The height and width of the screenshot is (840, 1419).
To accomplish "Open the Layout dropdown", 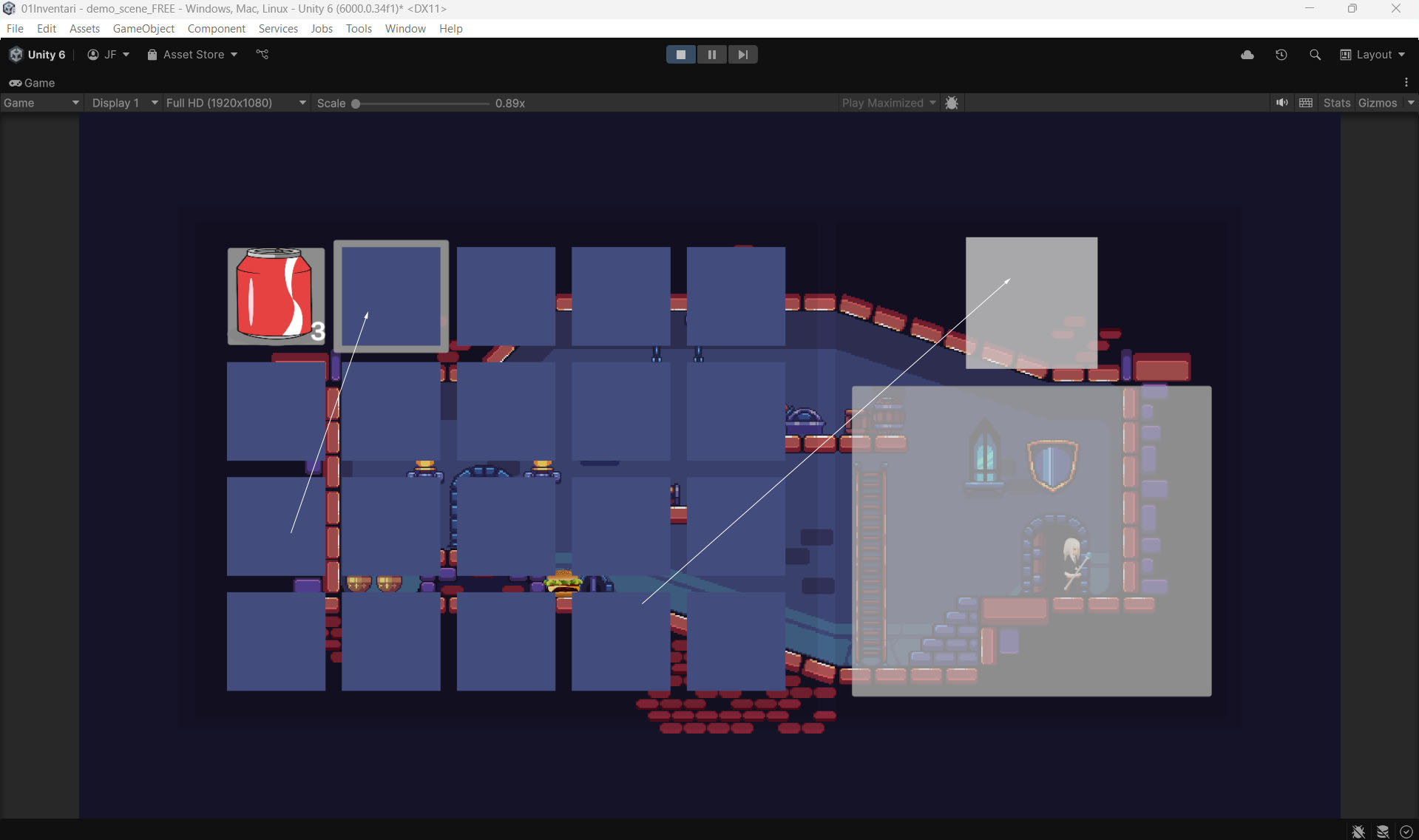I will pos(1372,55).
